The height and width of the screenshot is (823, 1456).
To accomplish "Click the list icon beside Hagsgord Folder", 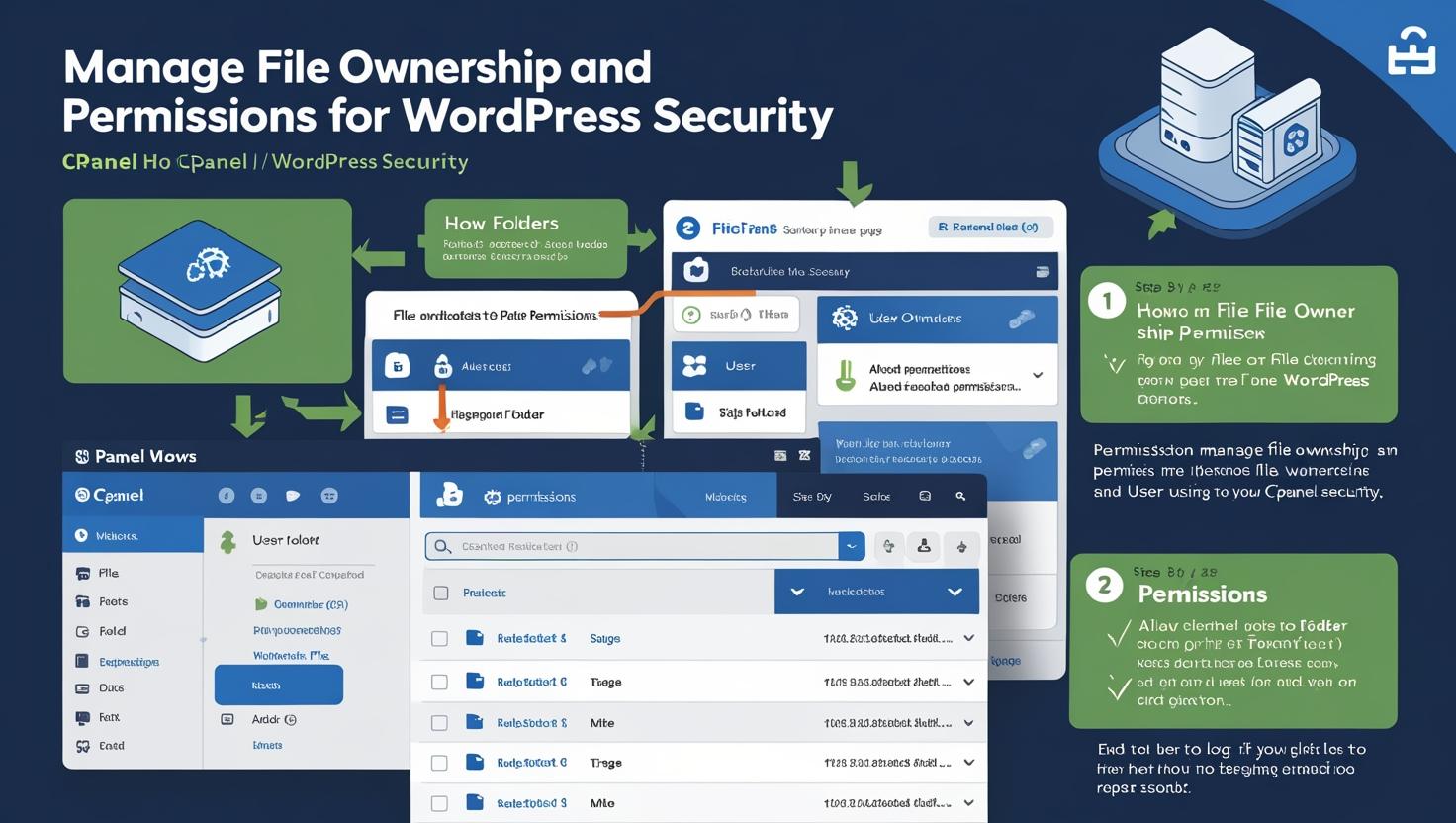I will [x=397, y=414].
